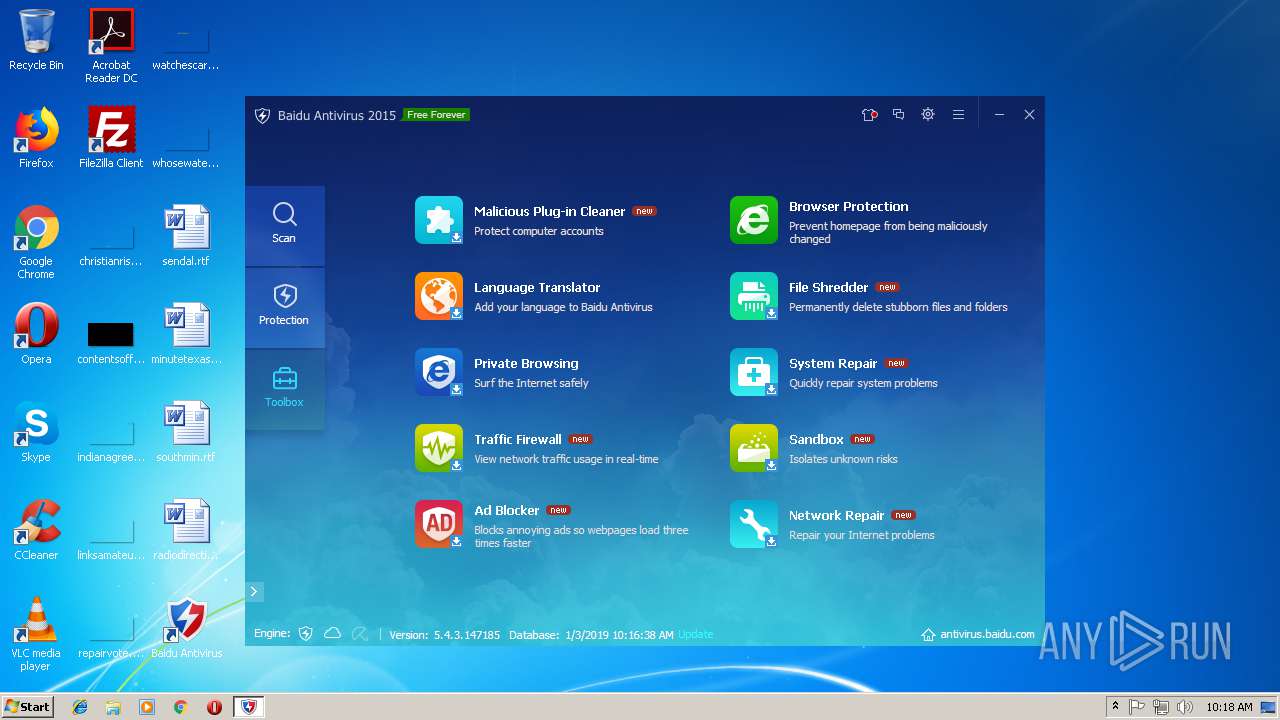Open the antivirus.baidu.com homepage link
The height and width of the screenshot is (720, 1280).
978,634
